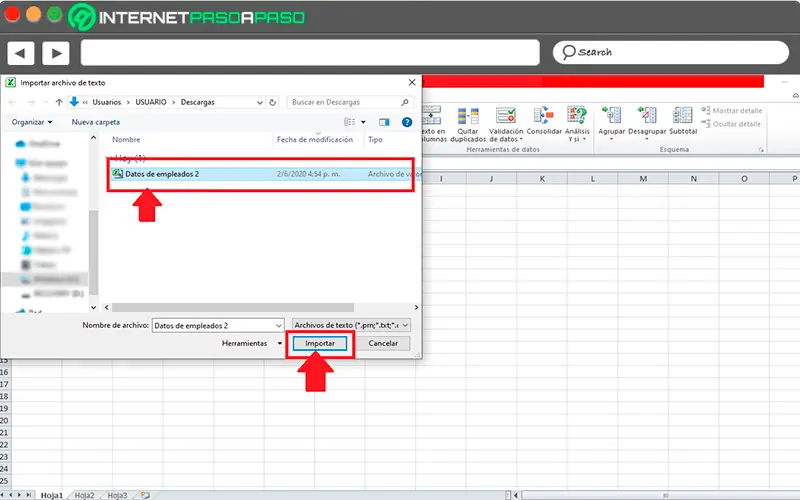Click the Importar button
Viewport: 800px width, 500px height.
pyautogui.click(x=320, y=343)
